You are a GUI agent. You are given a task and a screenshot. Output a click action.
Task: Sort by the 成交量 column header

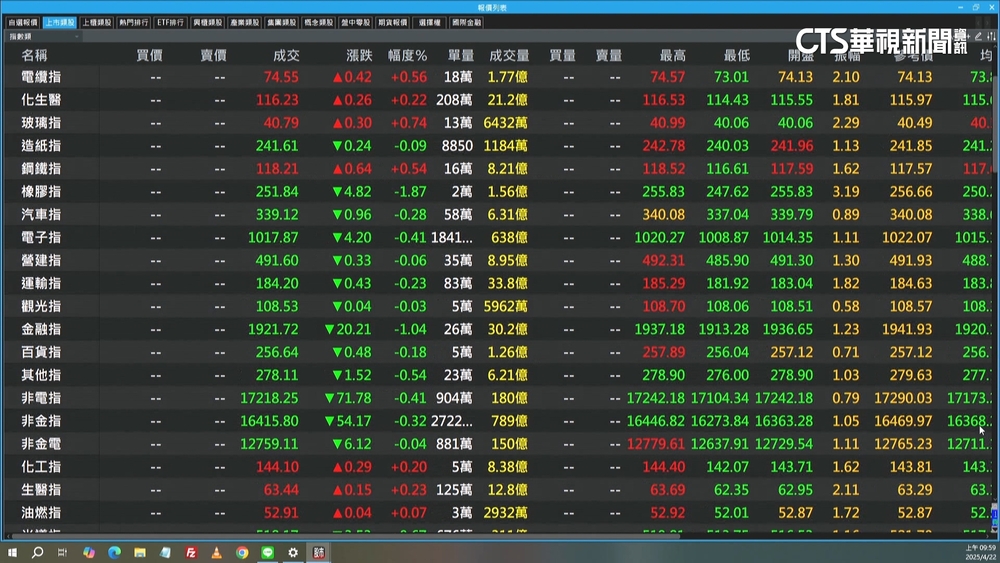click(x=509, y=55)
